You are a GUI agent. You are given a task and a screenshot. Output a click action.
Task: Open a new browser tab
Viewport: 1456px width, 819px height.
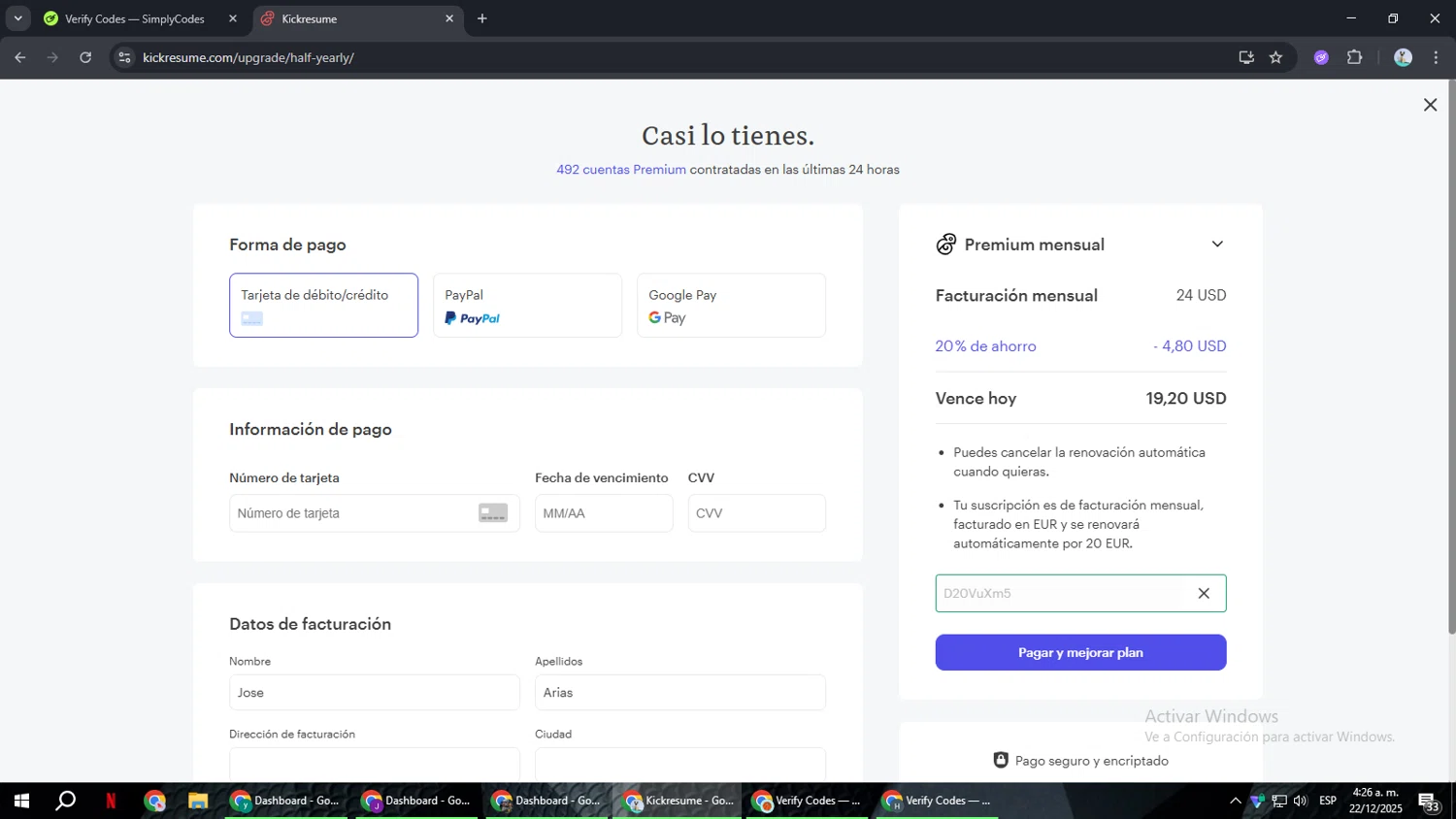(x=482, y=18)
